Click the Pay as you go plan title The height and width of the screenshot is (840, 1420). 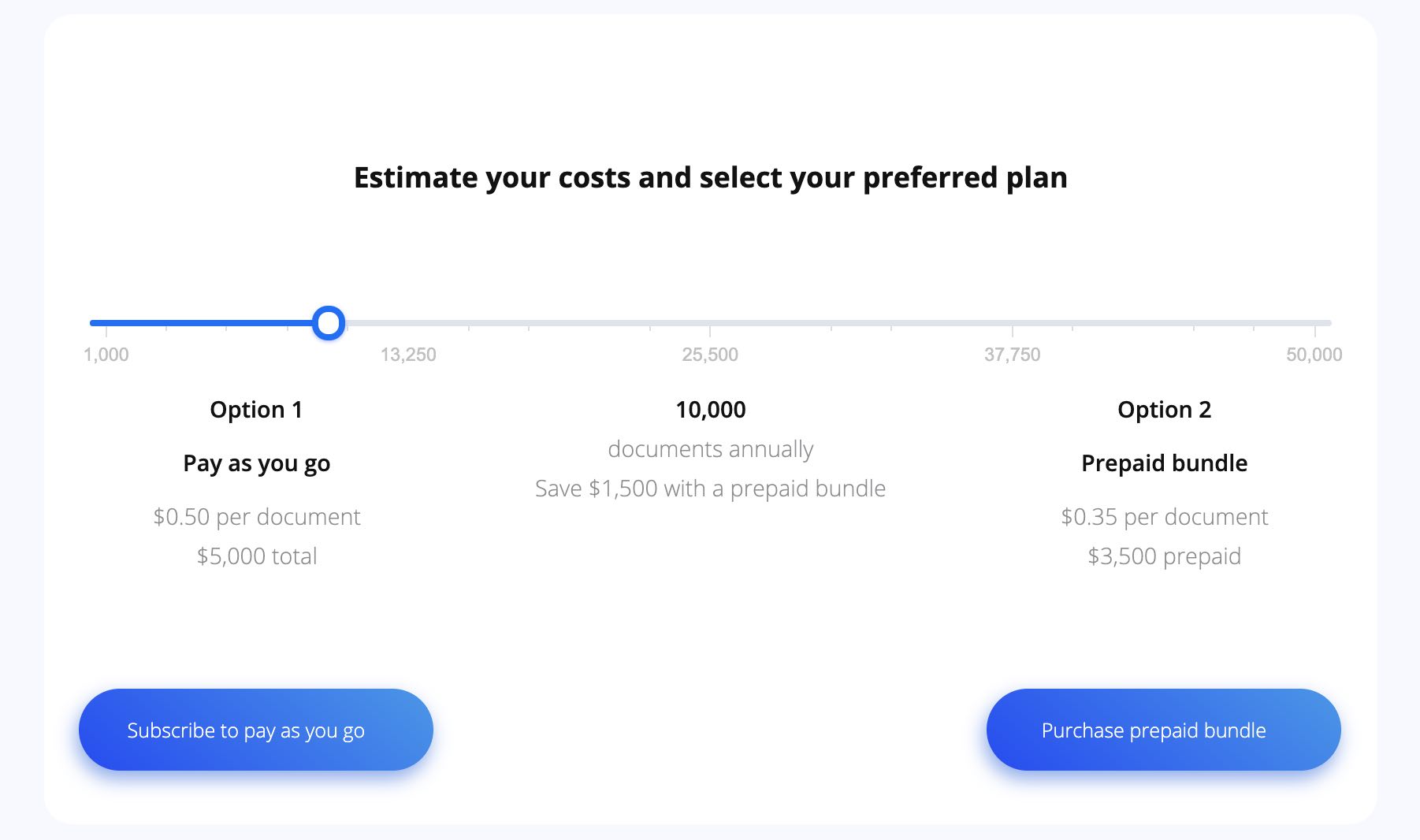point(256,463)
